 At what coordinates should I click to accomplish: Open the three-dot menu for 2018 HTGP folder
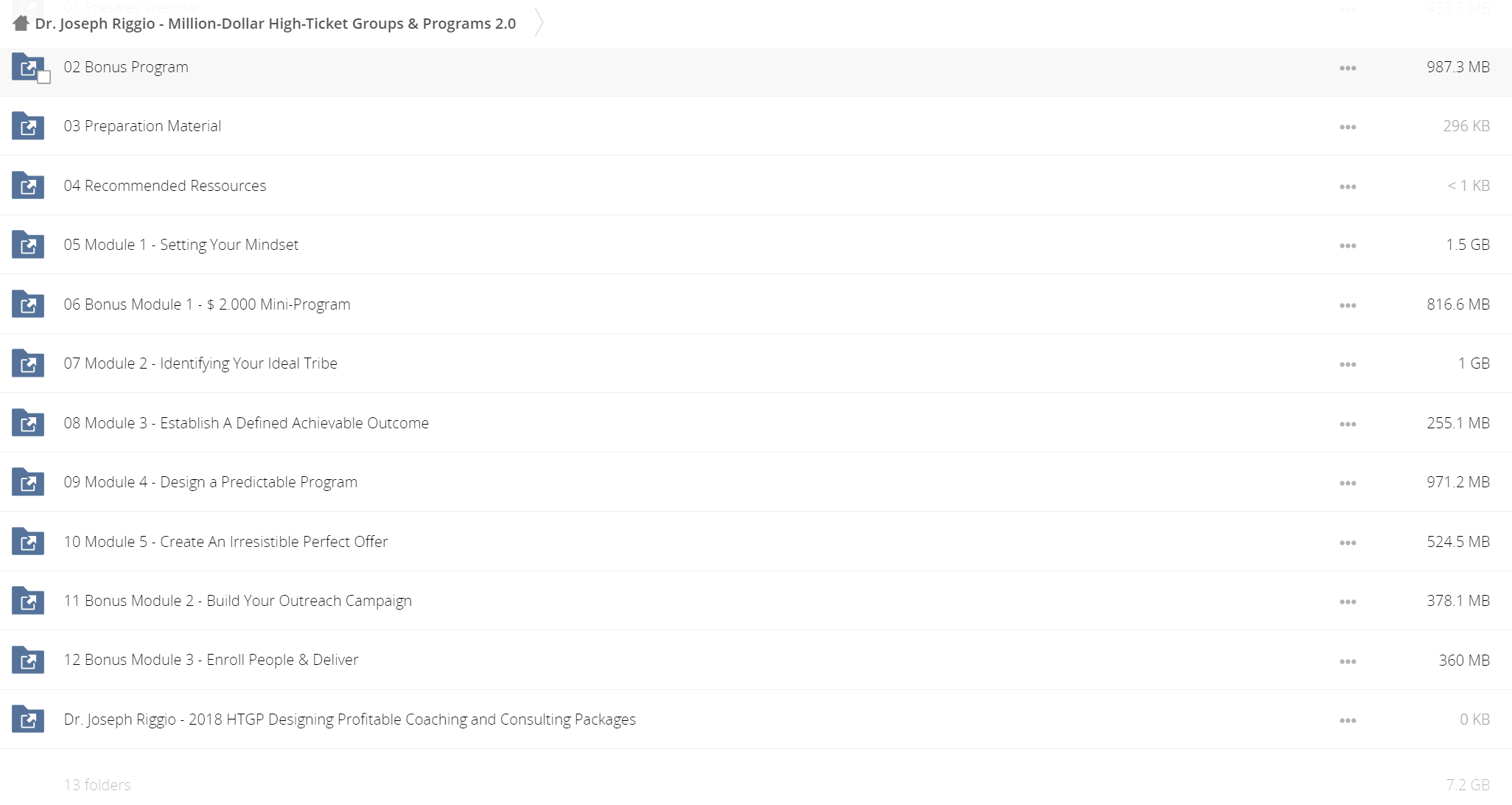1348,720
